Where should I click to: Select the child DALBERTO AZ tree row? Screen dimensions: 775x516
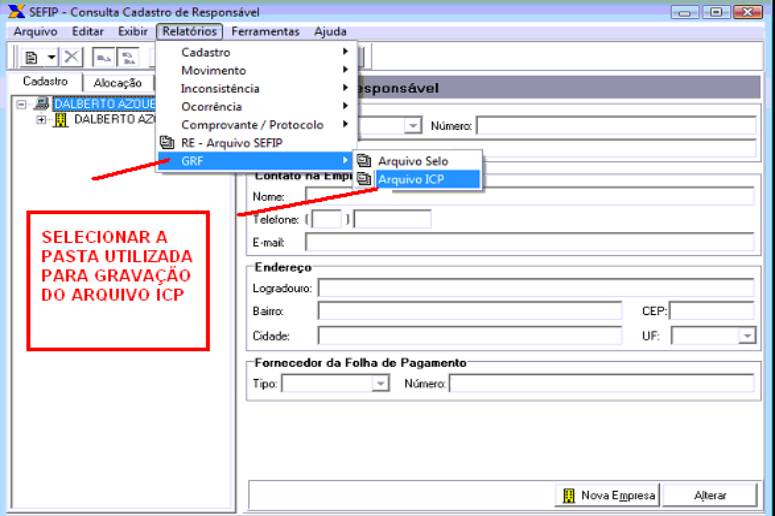click(114, 119)
